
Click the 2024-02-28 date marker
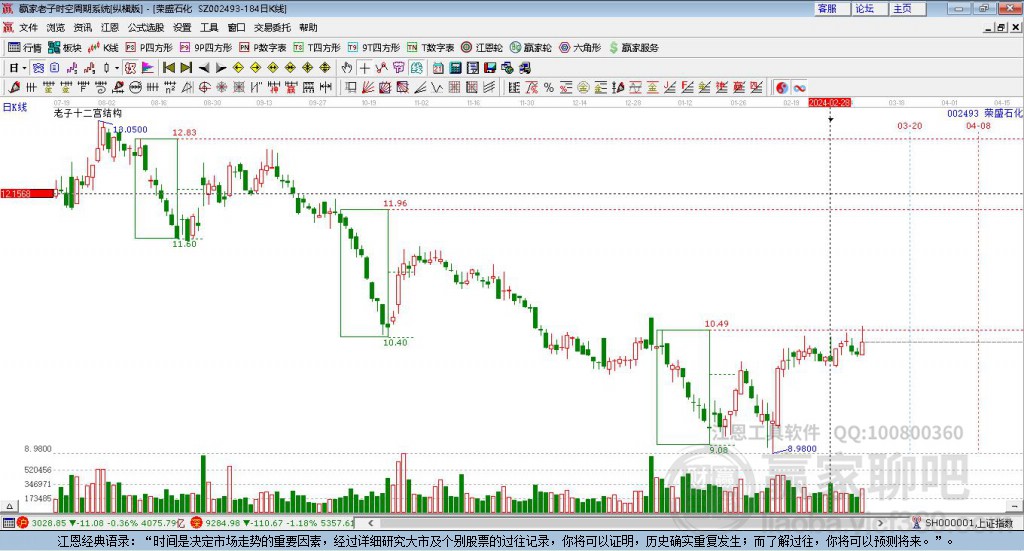[829, 103]
